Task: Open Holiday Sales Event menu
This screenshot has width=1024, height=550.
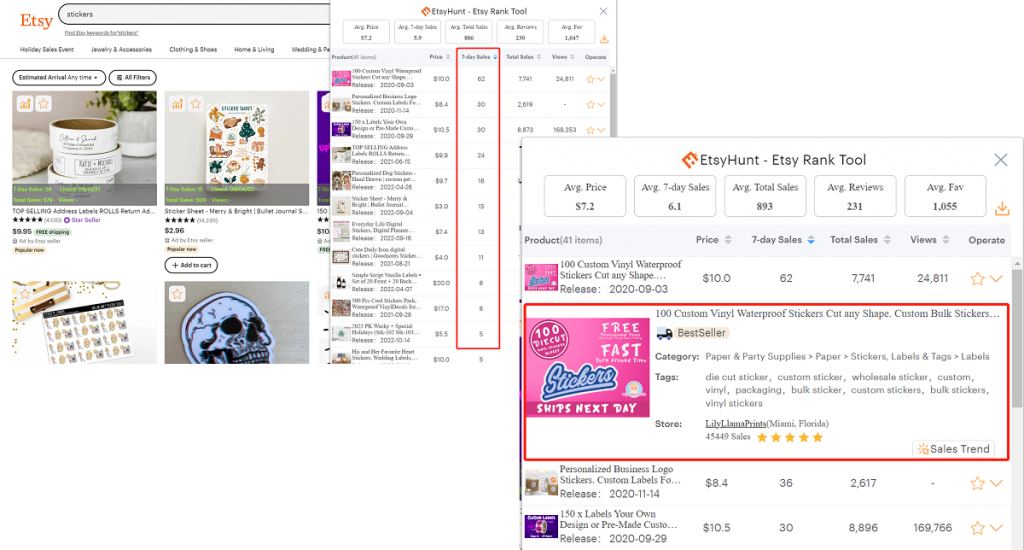Action: (x=47, y=49)
